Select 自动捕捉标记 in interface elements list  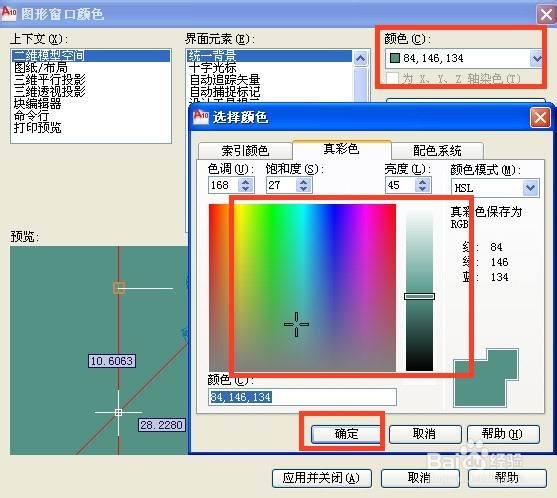click(269, 92)
